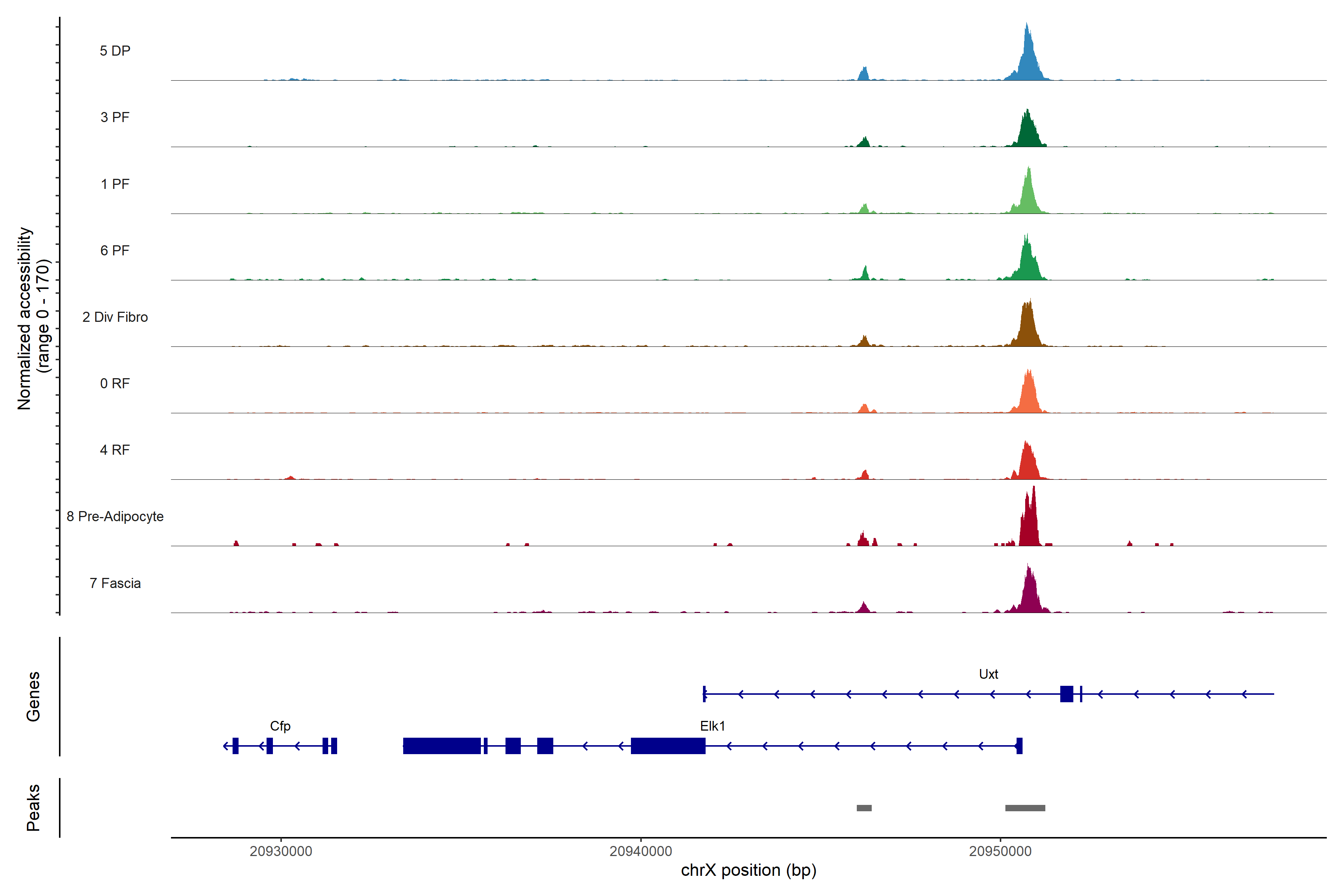
Task: Click the Peaks panel label
Action: pyautogui.click(x=33, y=808)
